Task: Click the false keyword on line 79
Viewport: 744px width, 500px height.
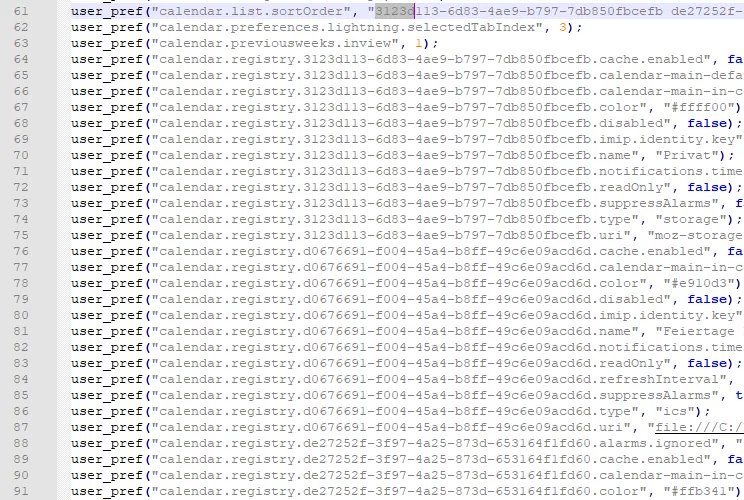Action: [x=707, y=299]
